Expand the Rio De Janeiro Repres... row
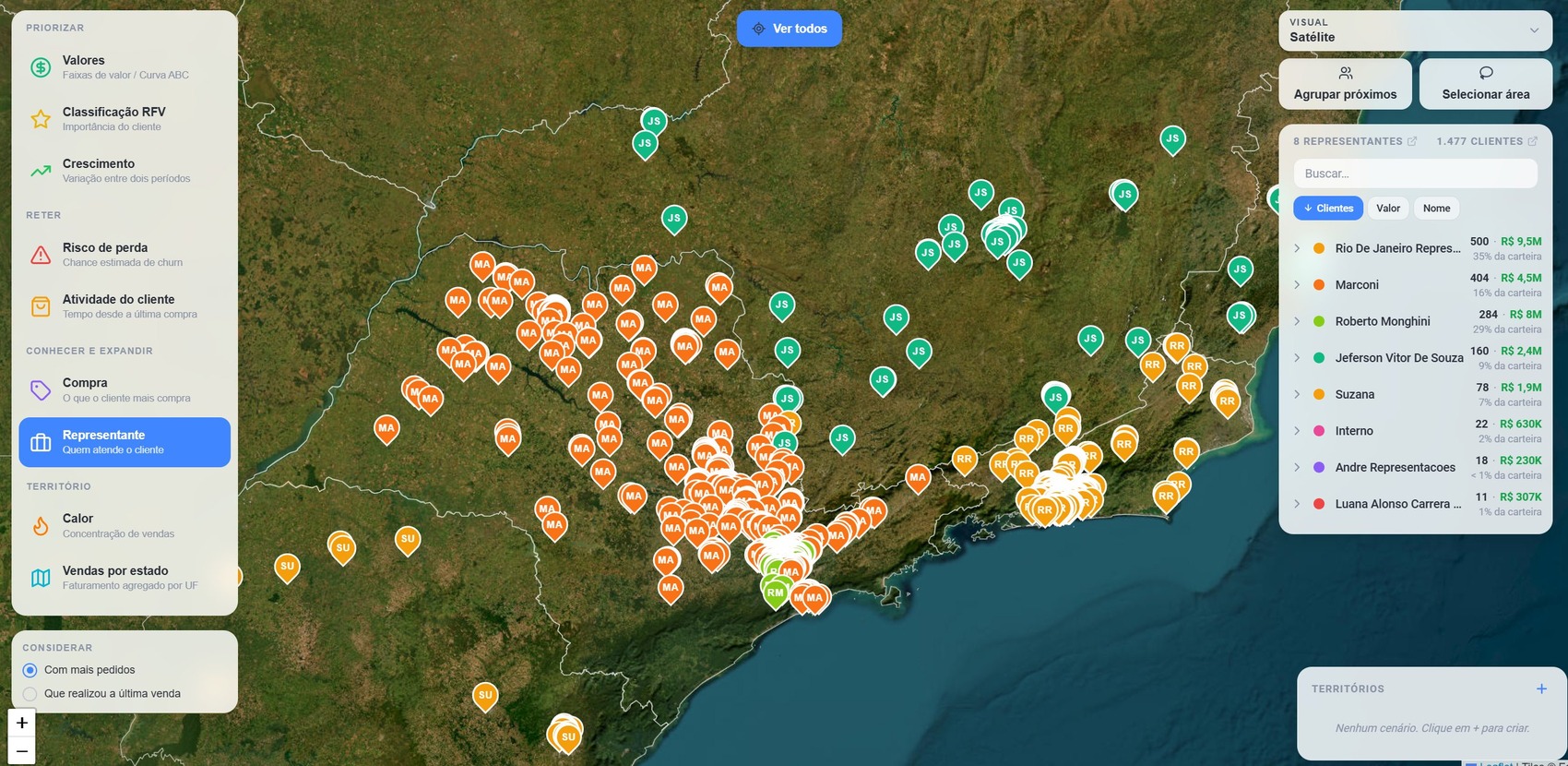 coord(1297,248)
